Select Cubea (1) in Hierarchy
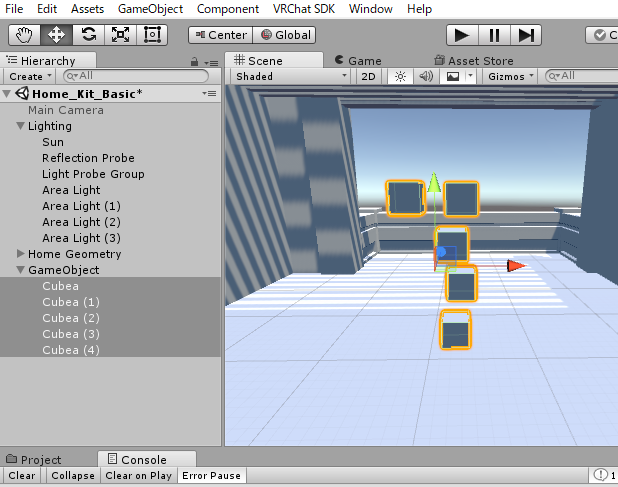The width and height of the screenshot is (618, 487). point(110,302)
